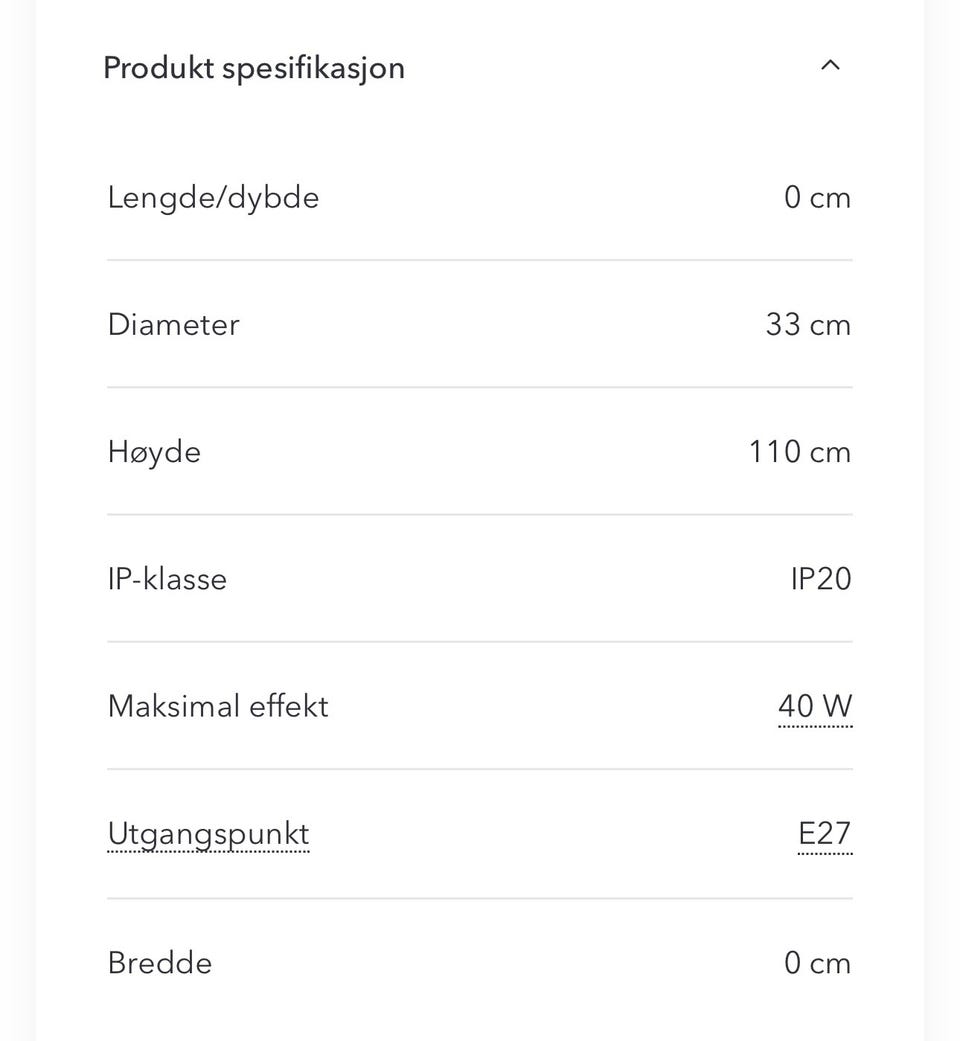Open the Utgangspunkt term explanation
The image size is (960, 1041).
coord(208,834)
